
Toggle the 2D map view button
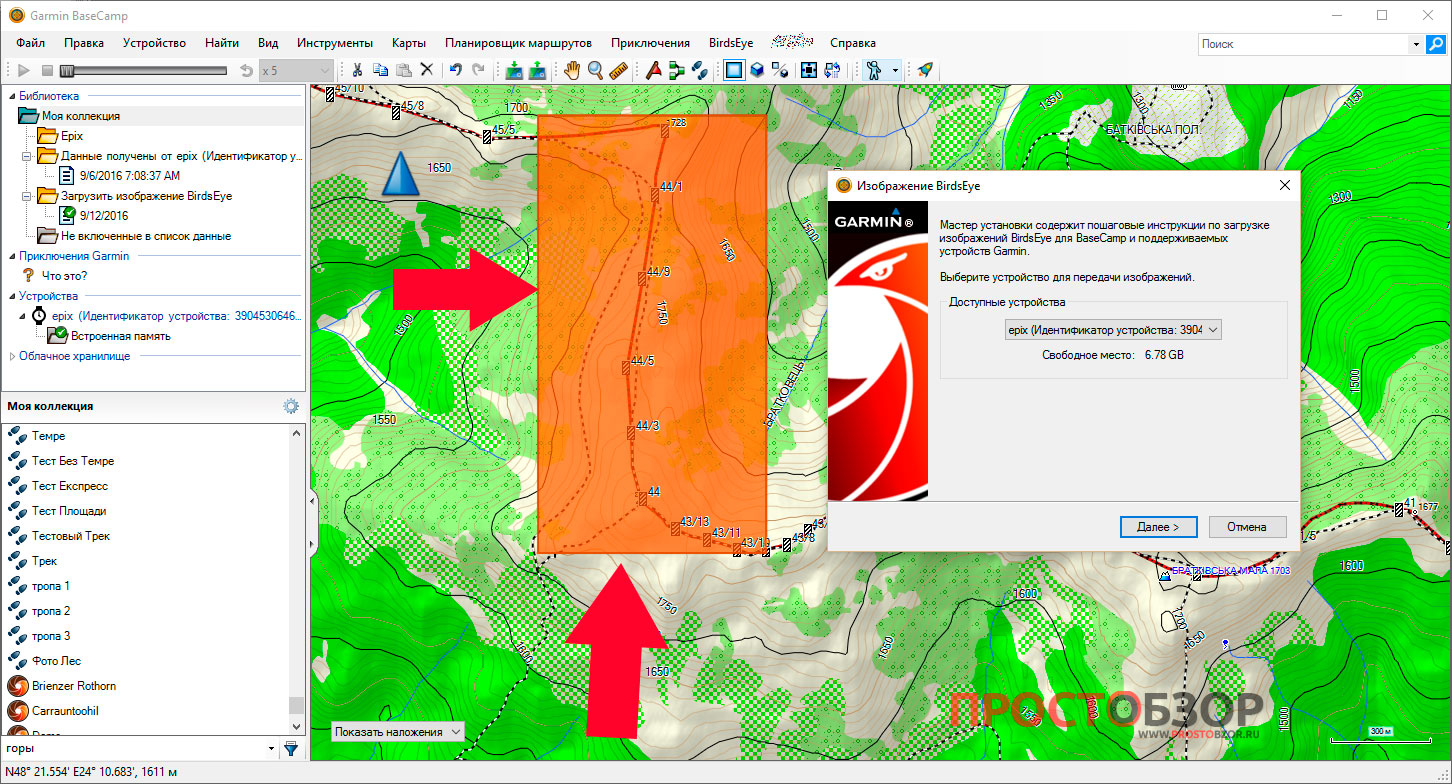point(734,70)
